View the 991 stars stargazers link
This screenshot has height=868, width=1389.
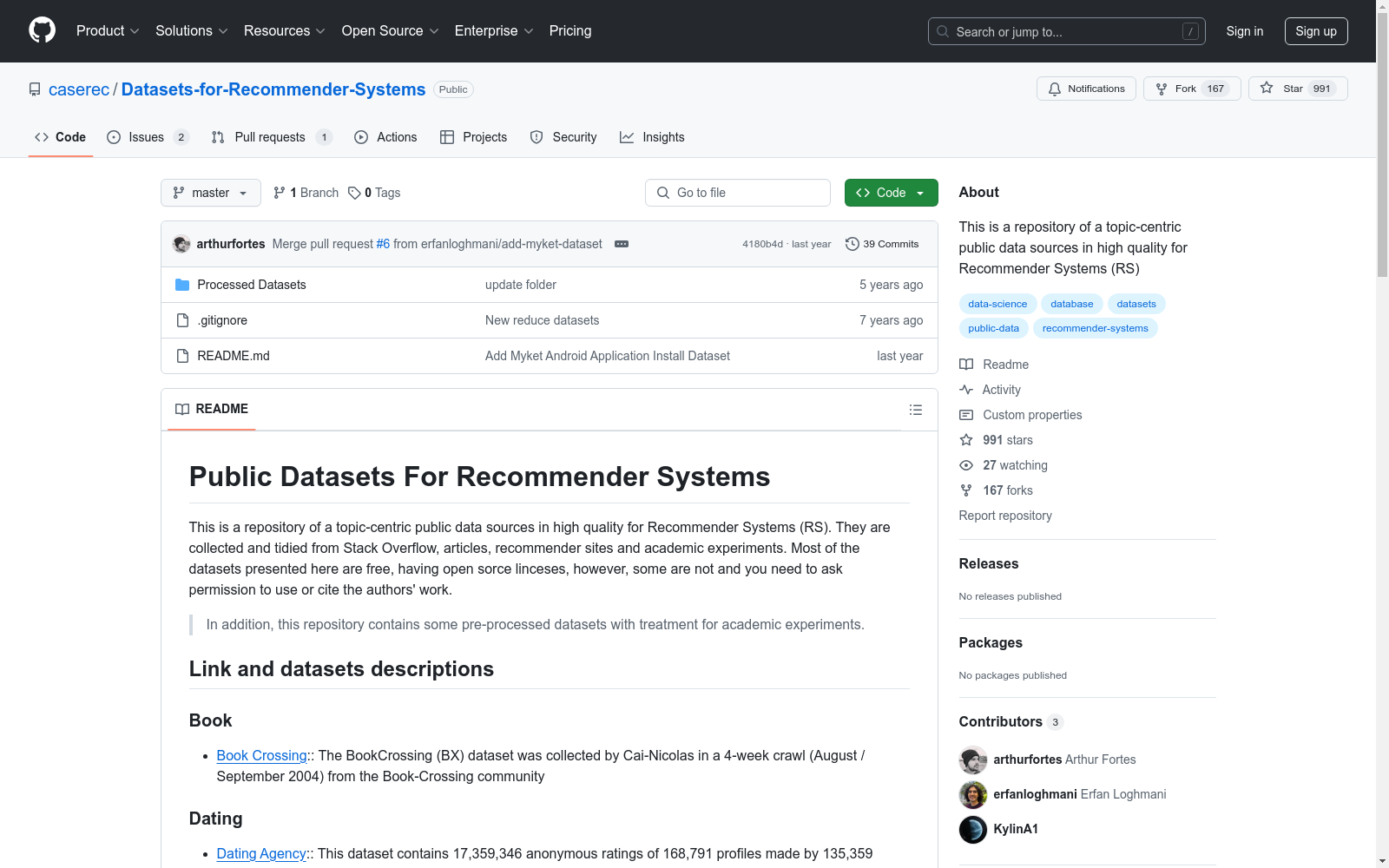[997, 440]
